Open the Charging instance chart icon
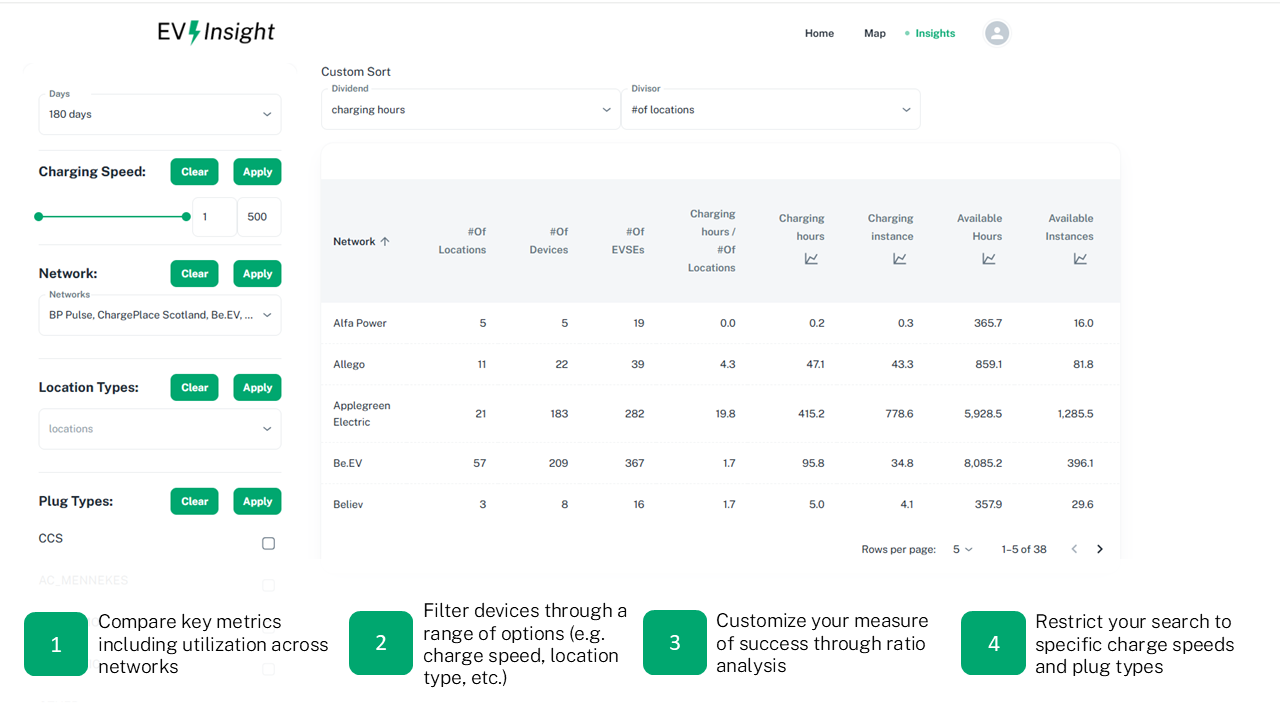The height and width of the screenshot is (720, 1280). 899,259
